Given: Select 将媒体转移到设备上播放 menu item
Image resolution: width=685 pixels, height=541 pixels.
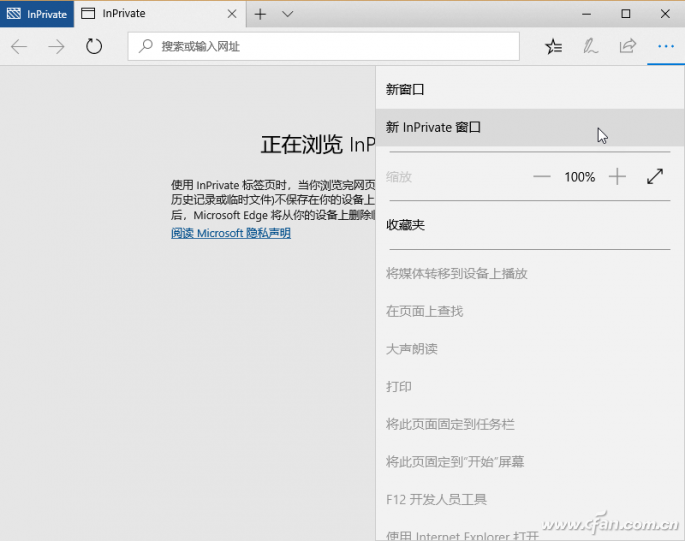Looking at the screenshot, I should point(530,274).
